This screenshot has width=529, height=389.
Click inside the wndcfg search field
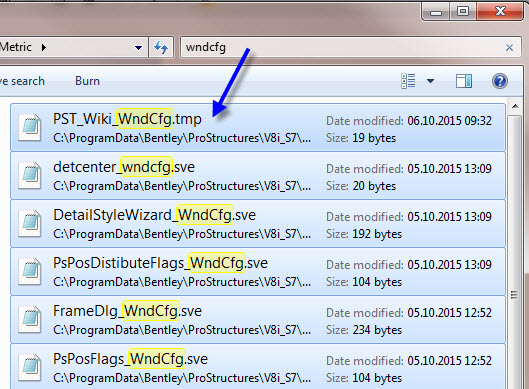click(x=341, y=47)
